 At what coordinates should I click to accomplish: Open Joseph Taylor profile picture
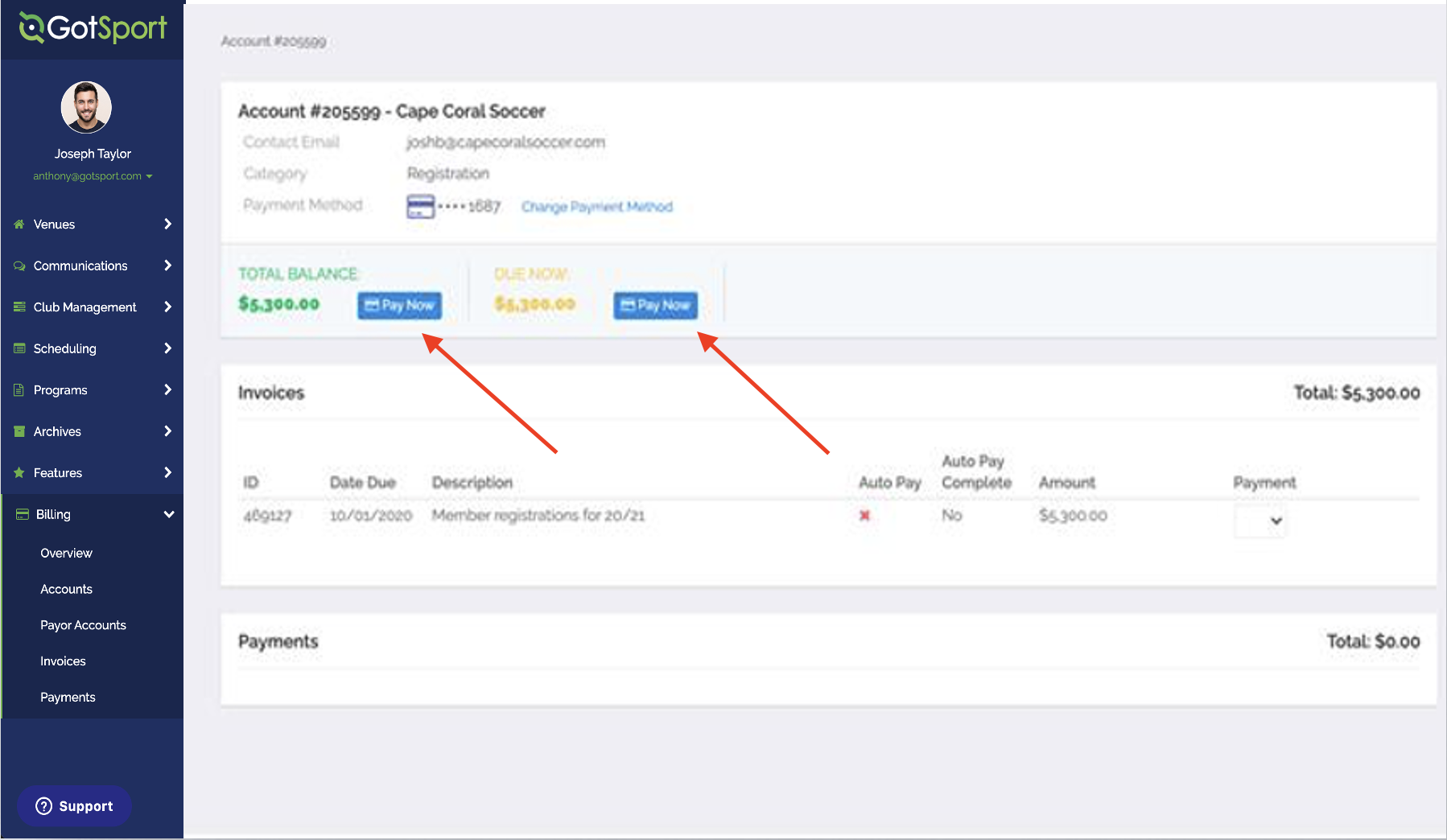[86, 107]
